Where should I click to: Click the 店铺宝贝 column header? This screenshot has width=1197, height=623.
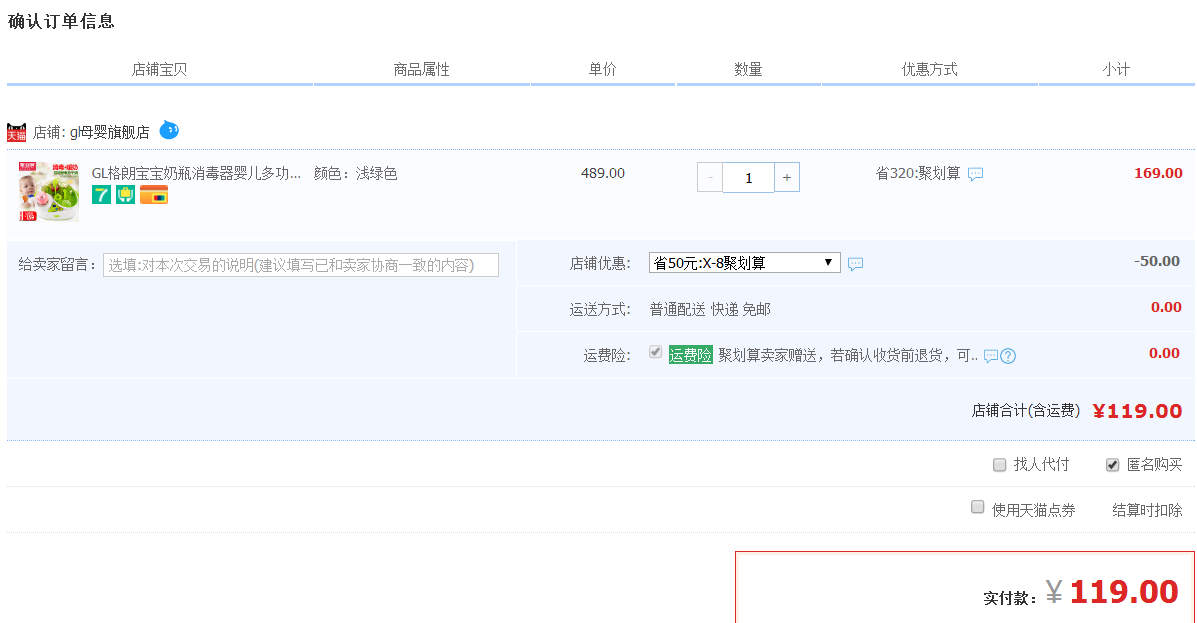pos(160,69)
